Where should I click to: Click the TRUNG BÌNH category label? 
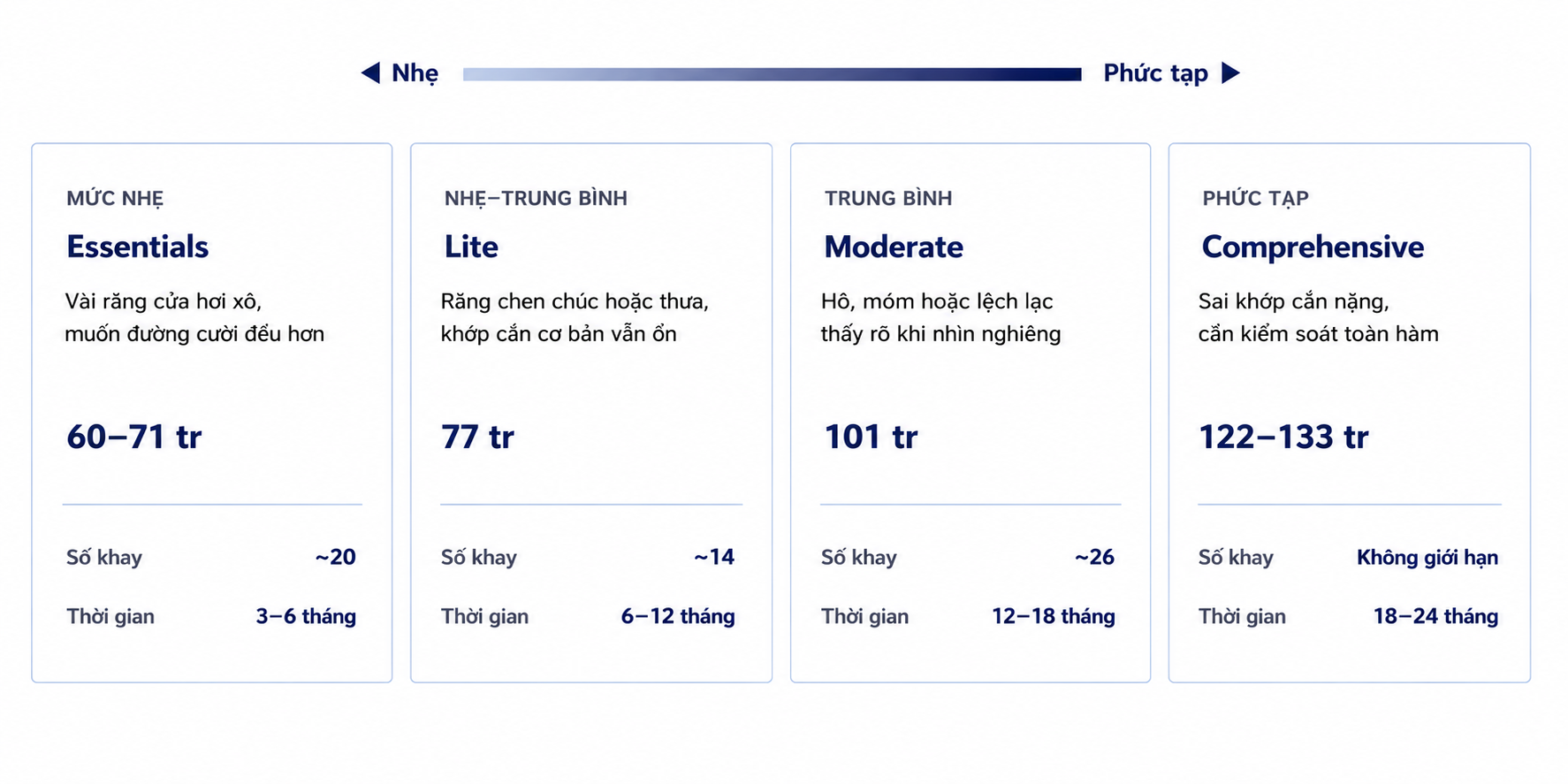pos(888,198)
